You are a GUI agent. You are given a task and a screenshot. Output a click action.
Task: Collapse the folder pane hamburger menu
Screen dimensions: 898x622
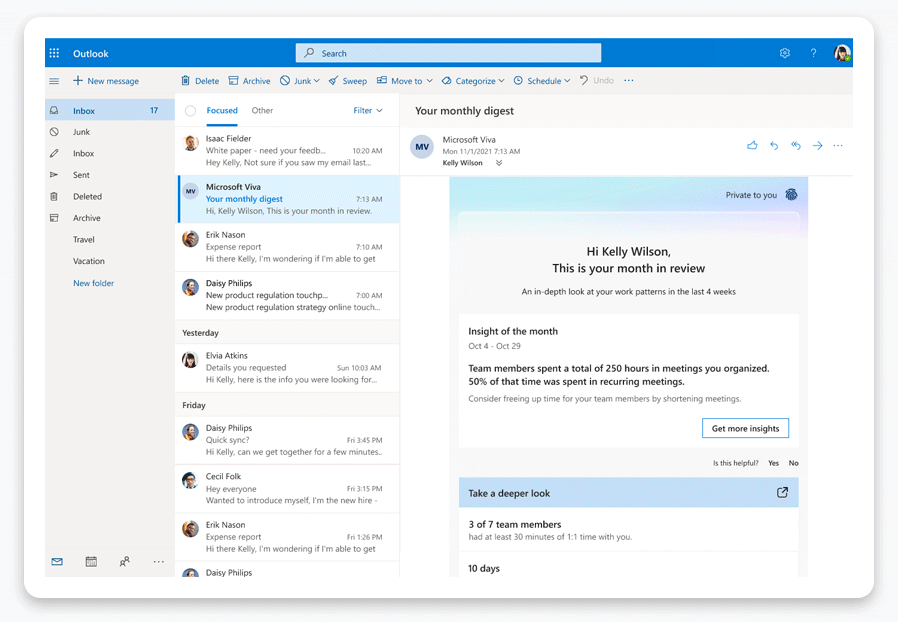click(x=54, y=81)
